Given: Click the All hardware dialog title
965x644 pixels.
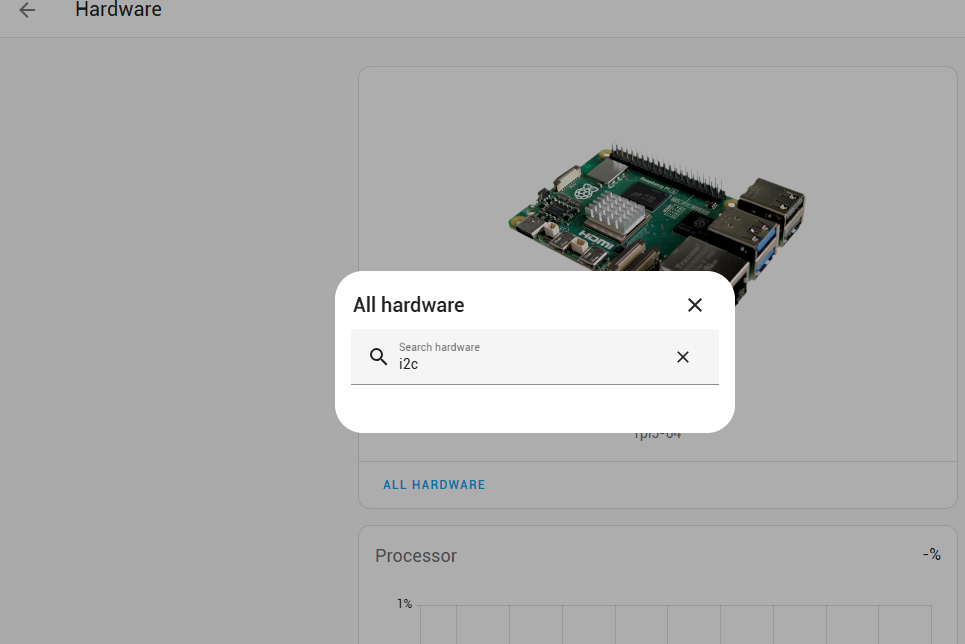Looking at the screenshot, I should click(409, 305).
